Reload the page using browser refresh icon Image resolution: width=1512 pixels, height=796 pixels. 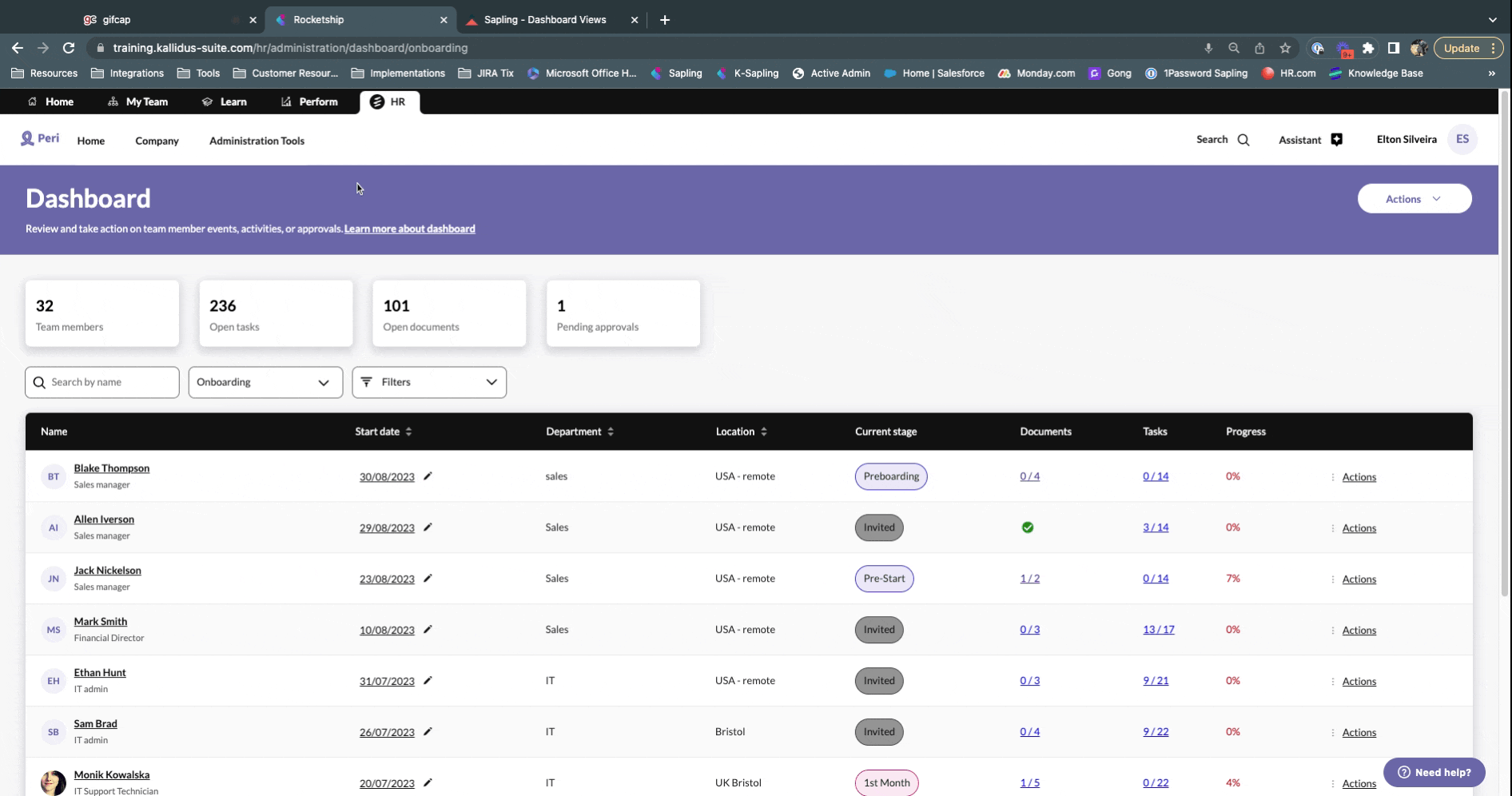tap(69, 48)
